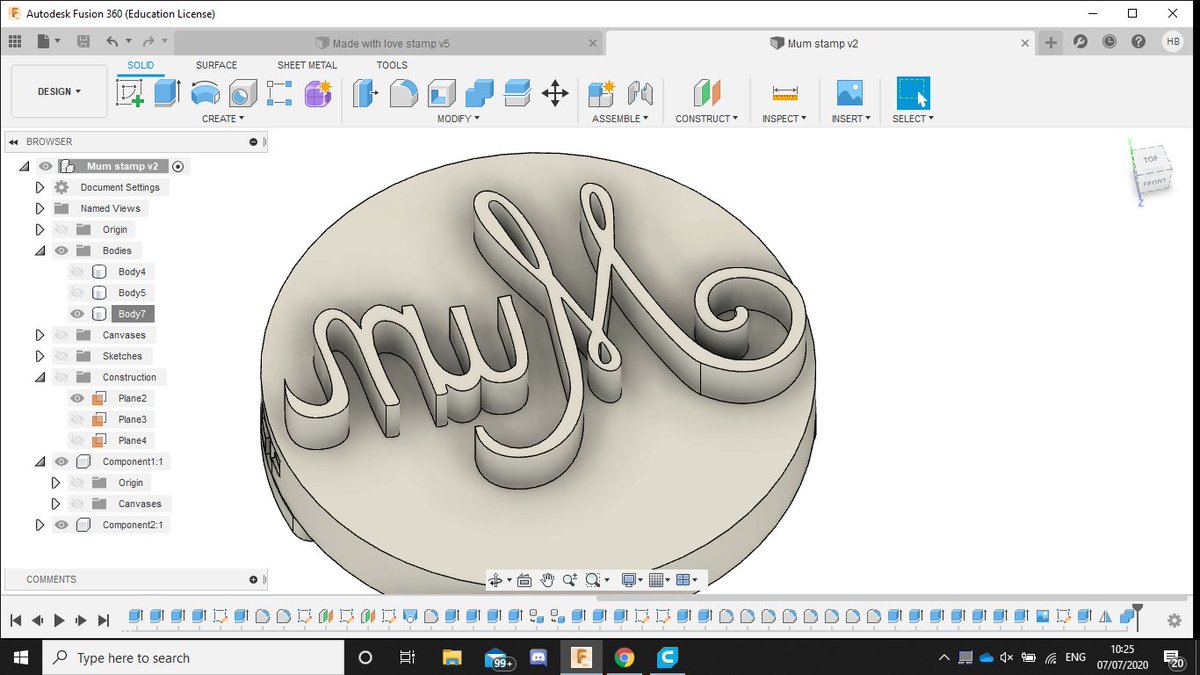Select Component1:1 in the browser tree
1200x675 pixels.
133,462
